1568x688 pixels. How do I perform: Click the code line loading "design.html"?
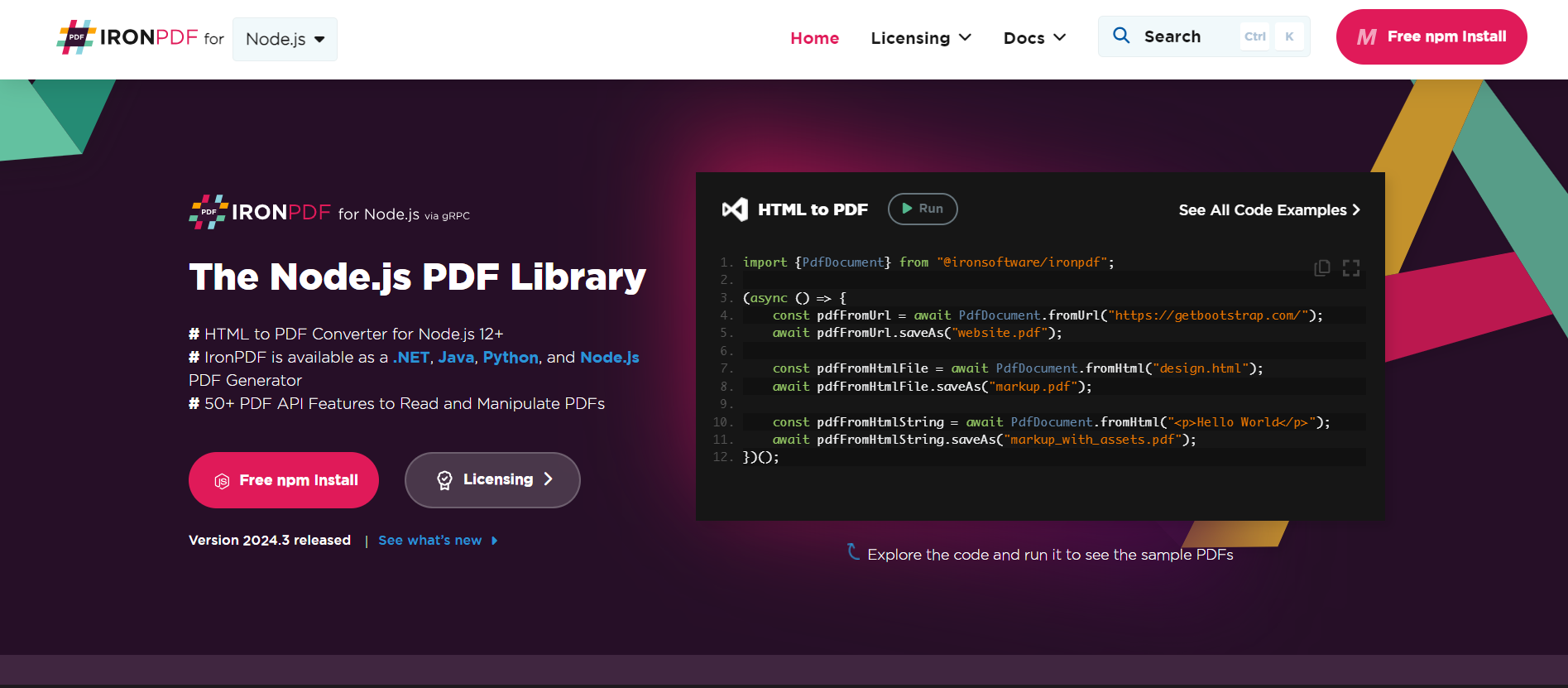1018,368
